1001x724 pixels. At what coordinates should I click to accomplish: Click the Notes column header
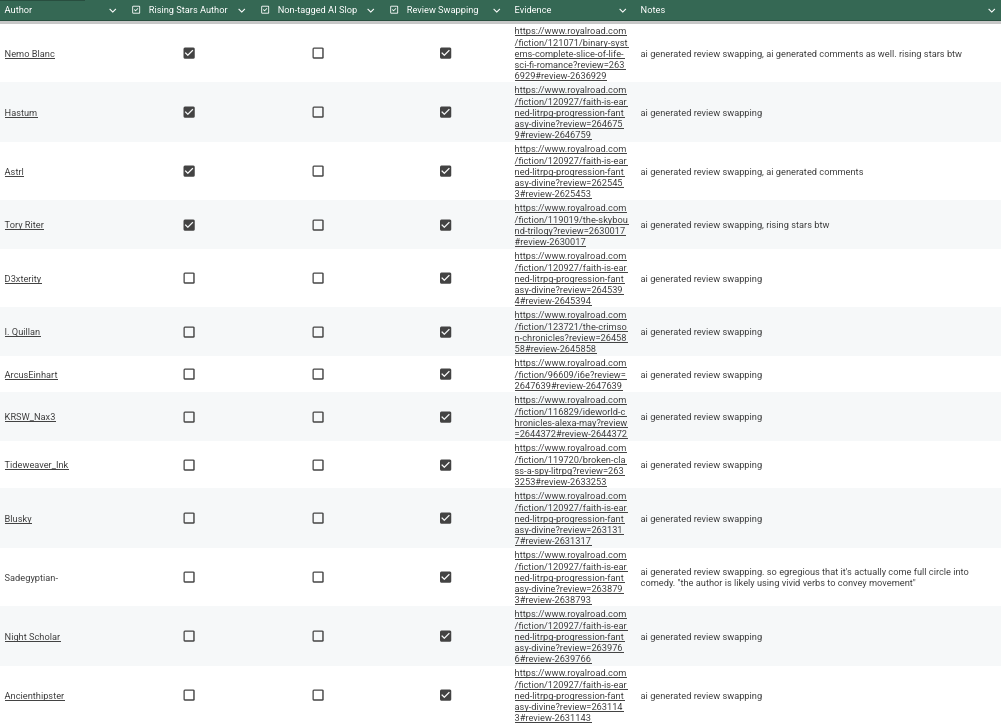pyautogui.click(x=652, y=10)
